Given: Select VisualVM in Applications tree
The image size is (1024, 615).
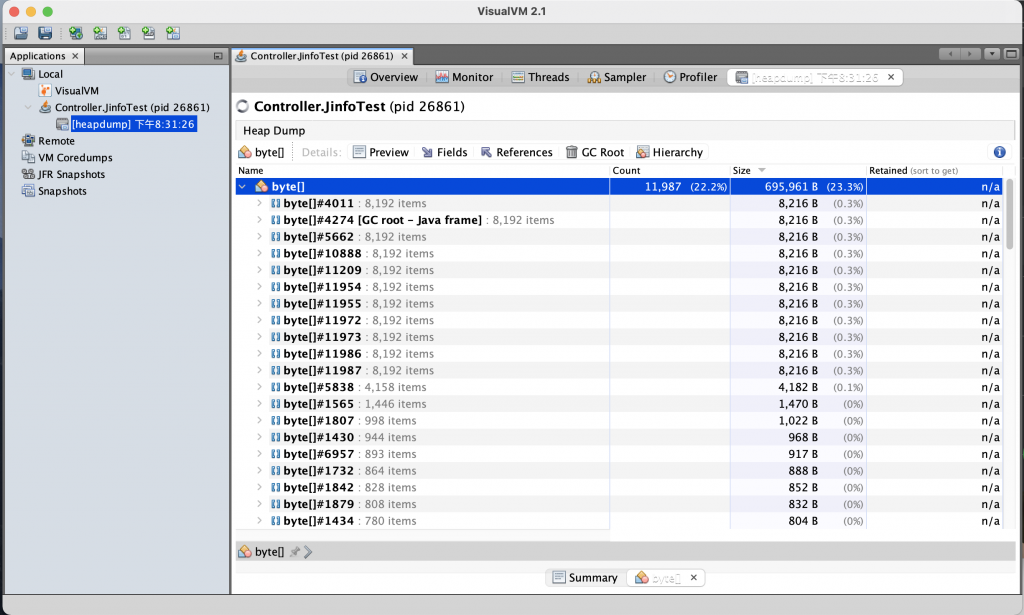Looking at the screenshot, I should pos(76,91).
